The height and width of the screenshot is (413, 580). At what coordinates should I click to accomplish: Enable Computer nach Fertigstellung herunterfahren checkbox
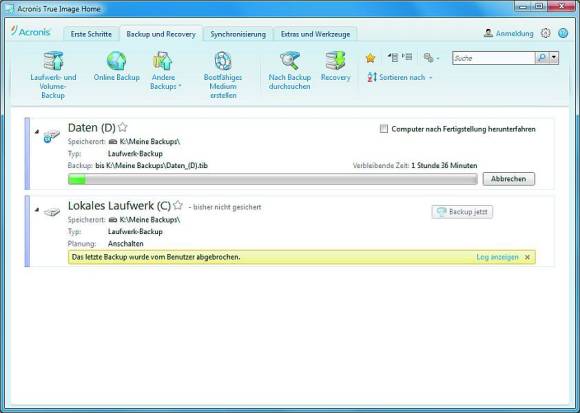coord(384,129)
